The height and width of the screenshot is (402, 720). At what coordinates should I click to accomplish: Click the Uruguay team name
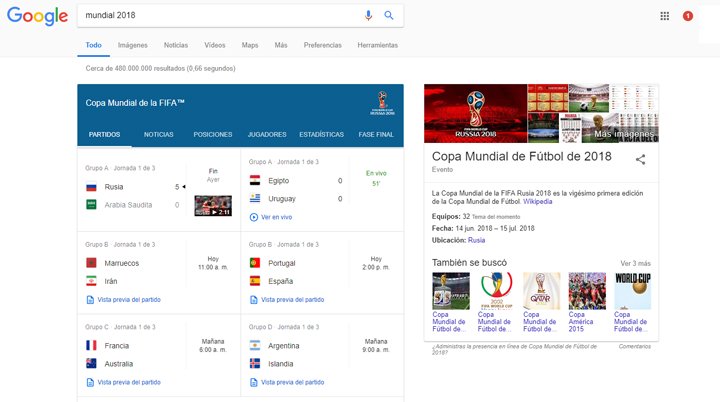tap(282, 198)
